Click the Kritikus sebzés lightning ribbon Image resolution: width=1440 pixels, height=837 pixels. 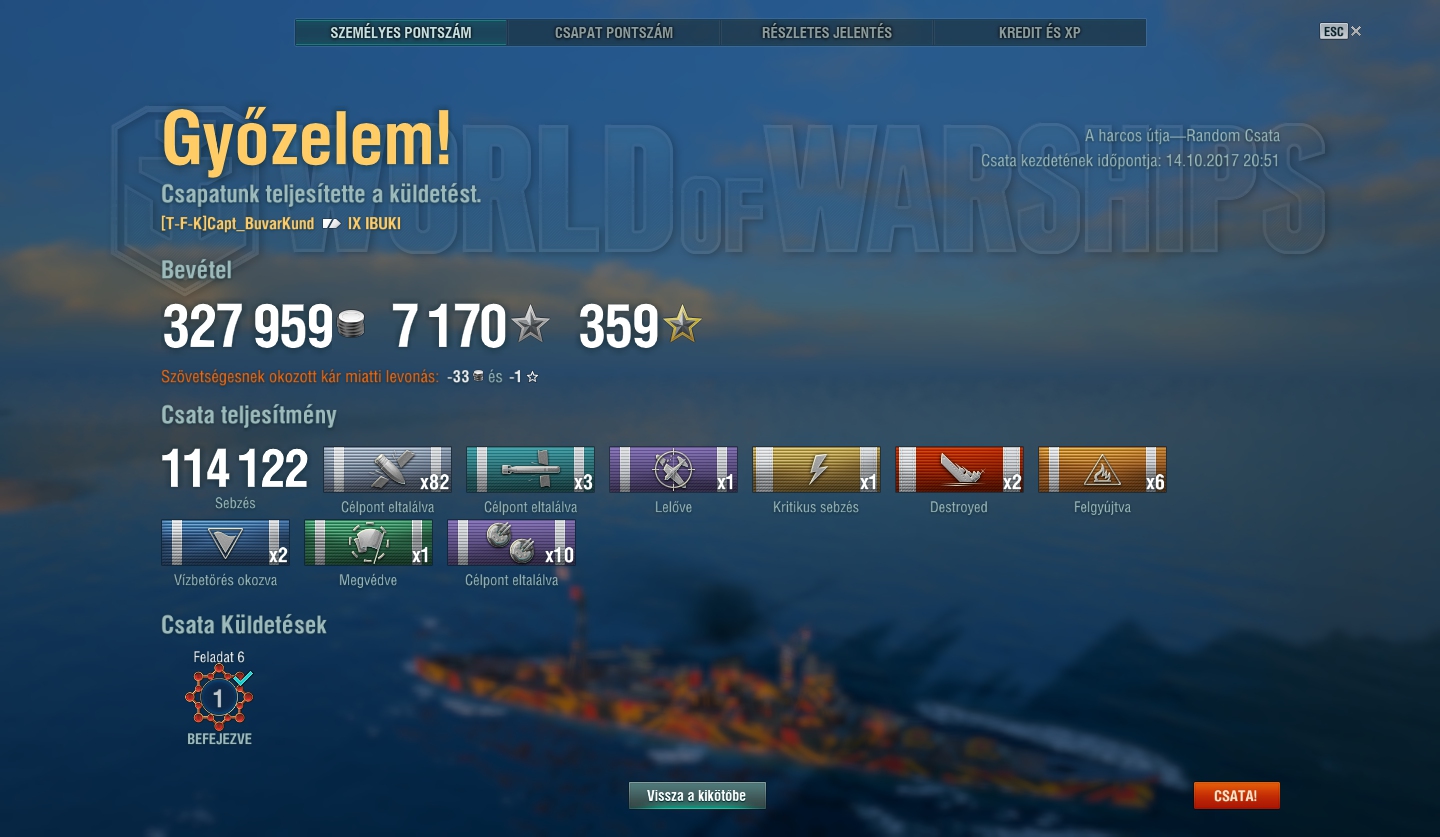click(816, 470)
